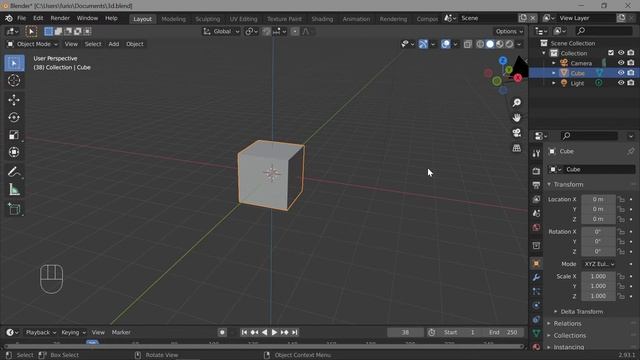
Task: Open the Modifier properties wrench tab
Action: tap(536, 278)
